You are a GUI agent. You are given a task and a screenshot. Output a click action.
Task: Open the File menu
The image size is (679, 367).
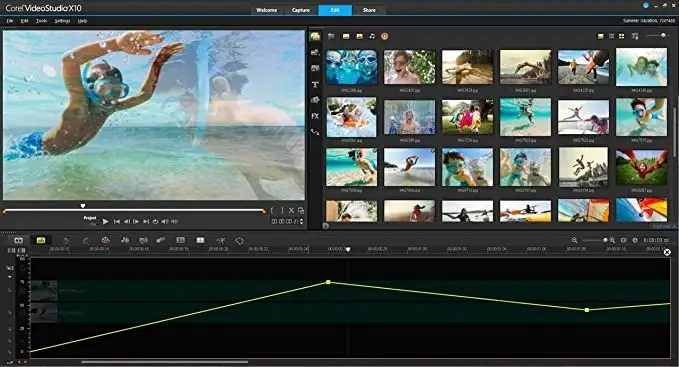10,21
